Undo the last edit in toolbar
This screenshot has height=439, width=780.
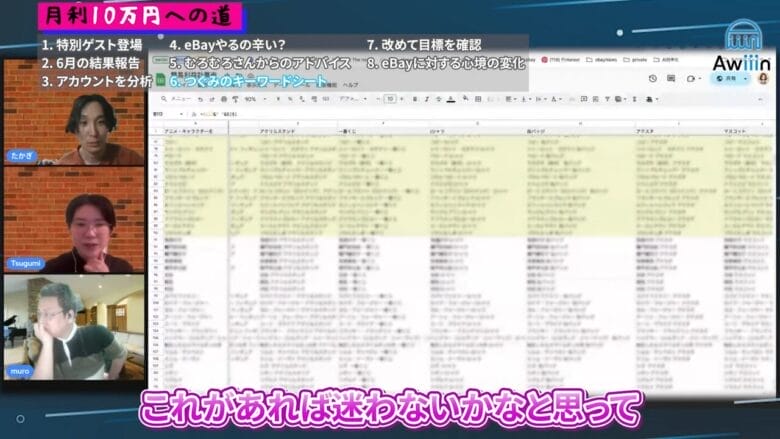[200, 99]
